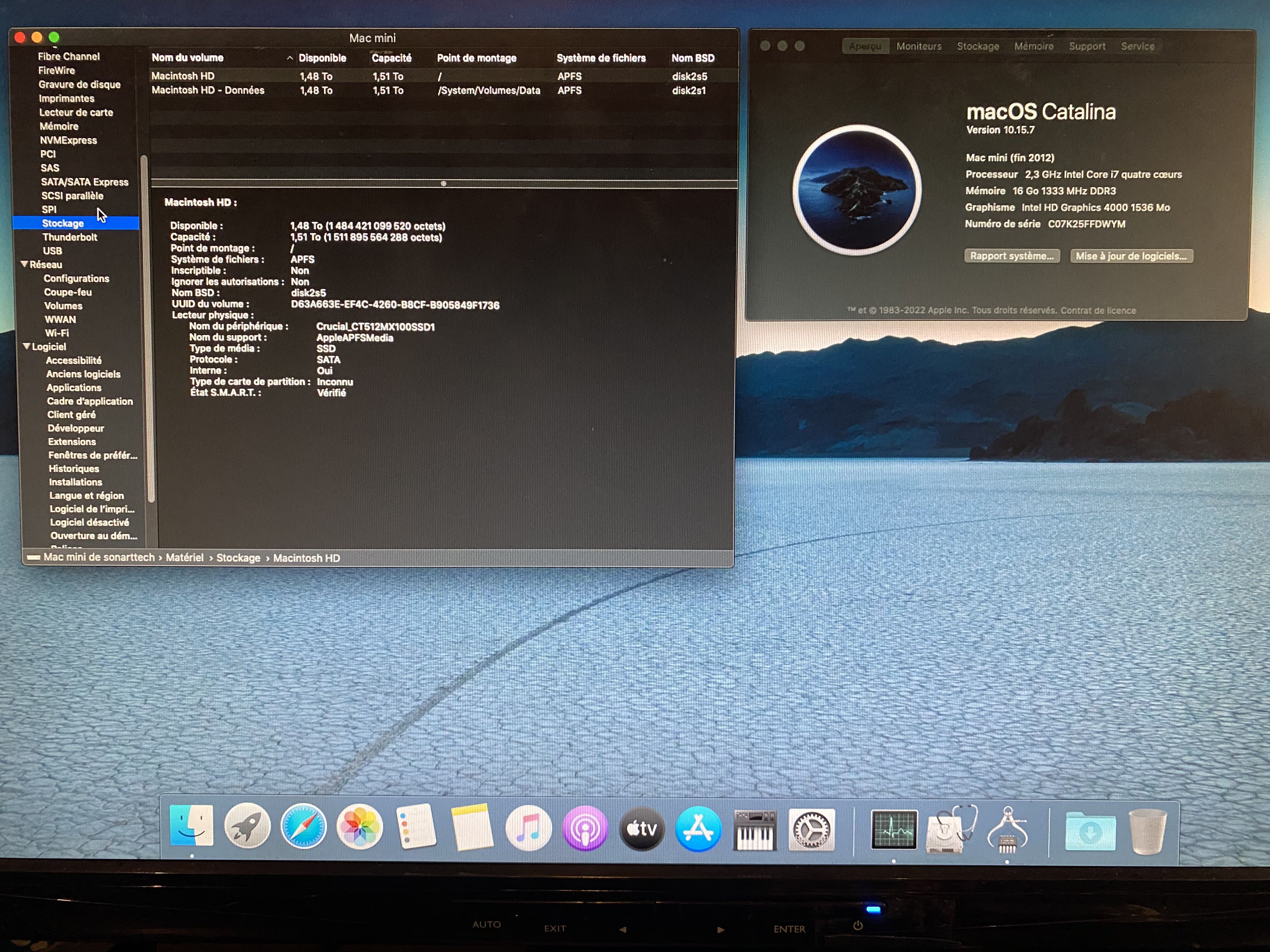Select Lecteur de carte item

pos(76,112)
